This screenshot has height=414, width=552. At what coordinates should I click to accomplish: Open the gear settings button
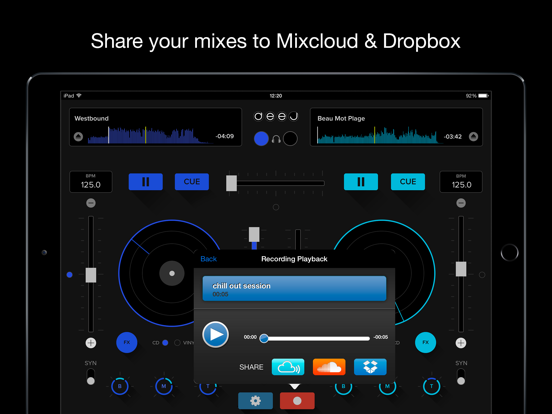(x=255, y=401)
